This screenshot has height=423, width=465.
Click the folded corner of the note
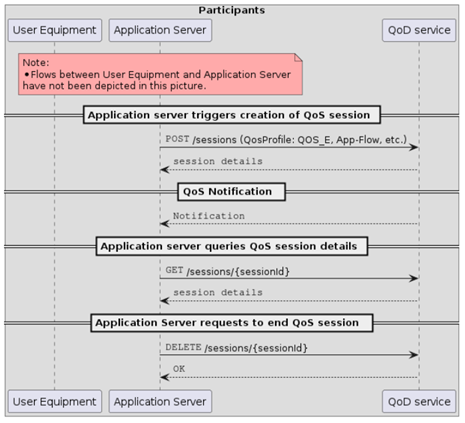[299, 57]
